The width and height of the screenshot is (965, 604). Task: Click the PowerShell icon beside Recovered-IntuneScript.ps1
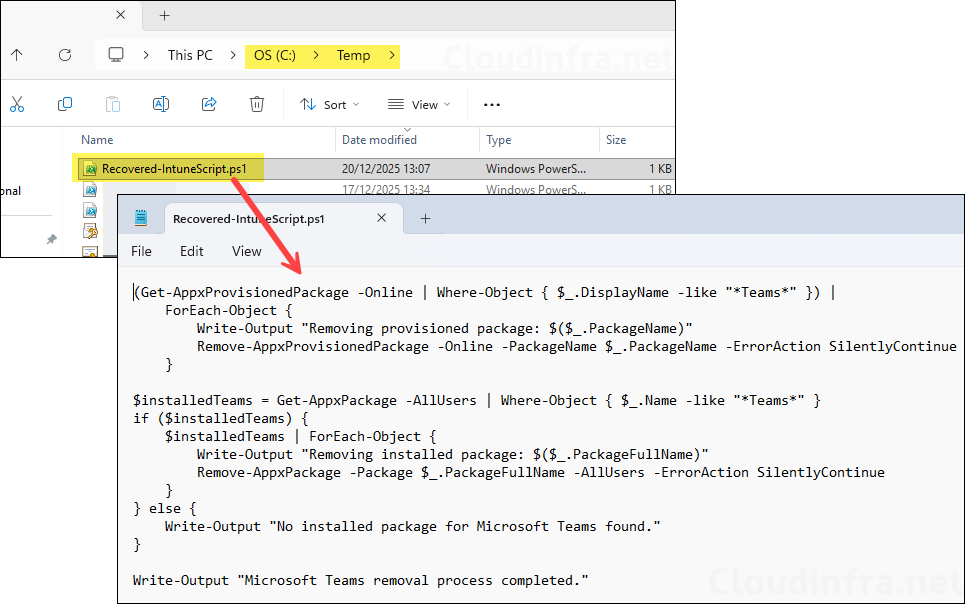pos(94,168)
